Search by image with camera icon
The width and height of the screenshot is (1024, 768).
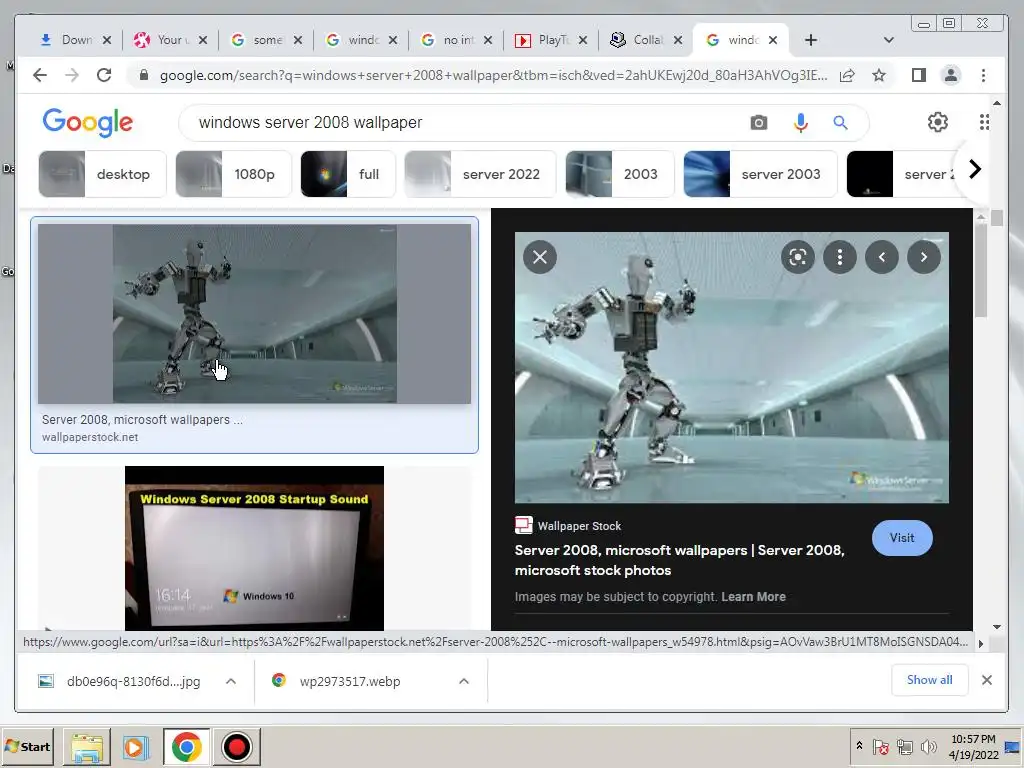click(x=758, y=122)
